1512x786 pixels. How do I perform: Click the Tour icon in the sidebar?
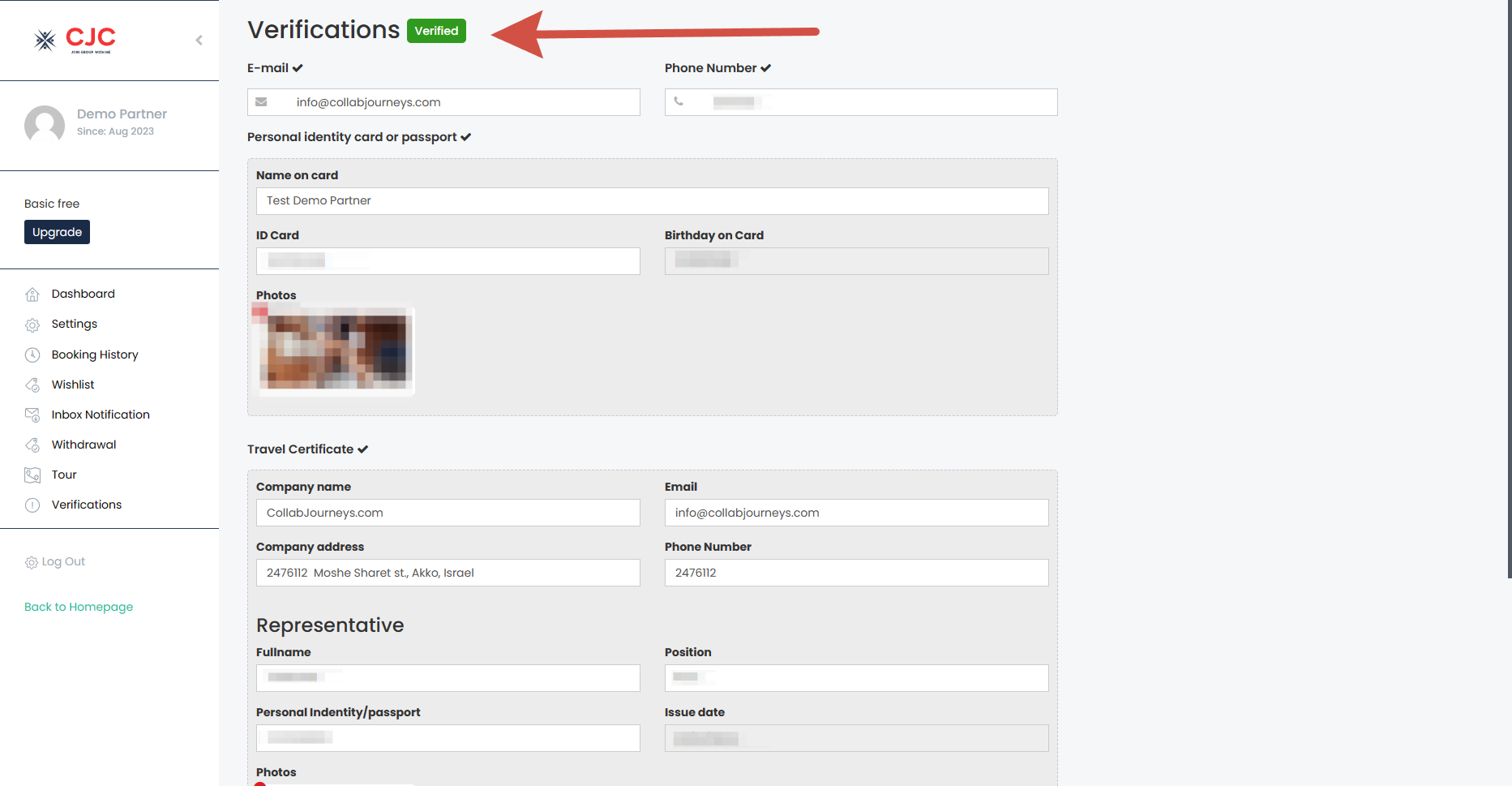(32, 475)
